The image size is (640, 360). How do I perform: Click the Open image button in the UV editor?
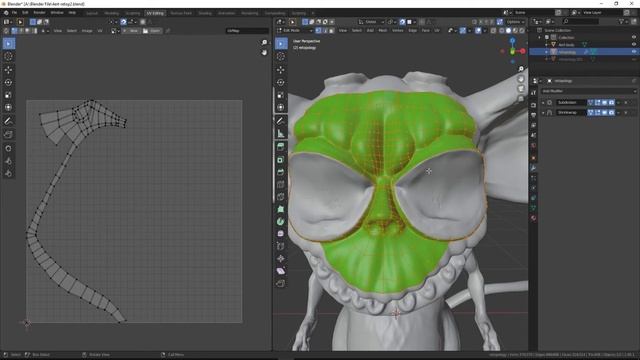click(152, 31)
